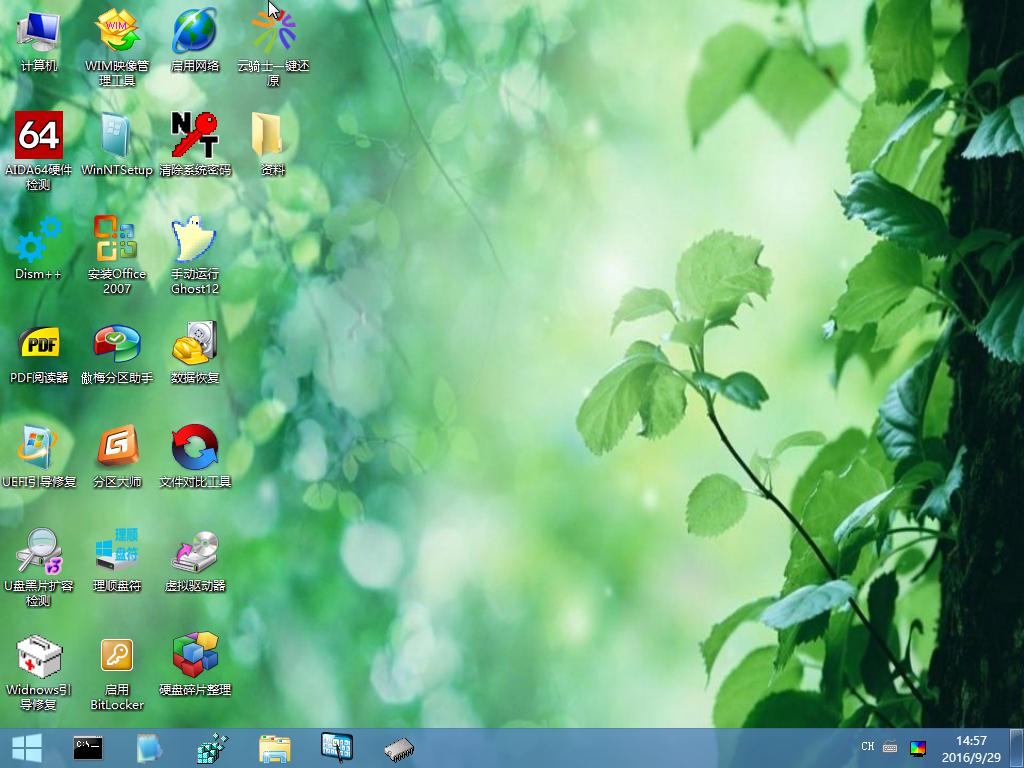
Task: Open 分区大师 desktop shortcut
Action: (x=117, y=448)
